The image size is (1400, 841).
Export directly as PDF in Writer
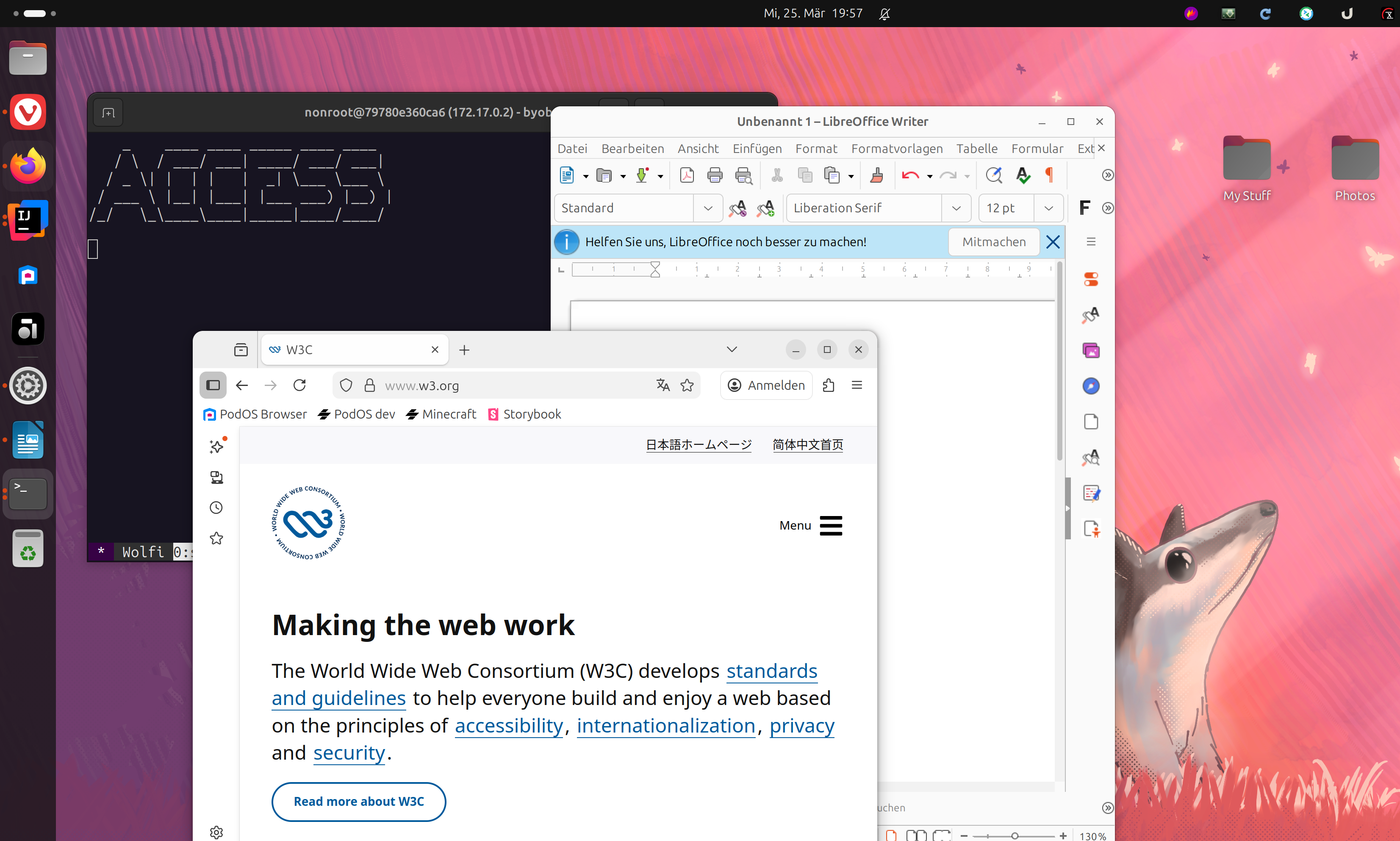pyautogui.click(x=687, y=176)
